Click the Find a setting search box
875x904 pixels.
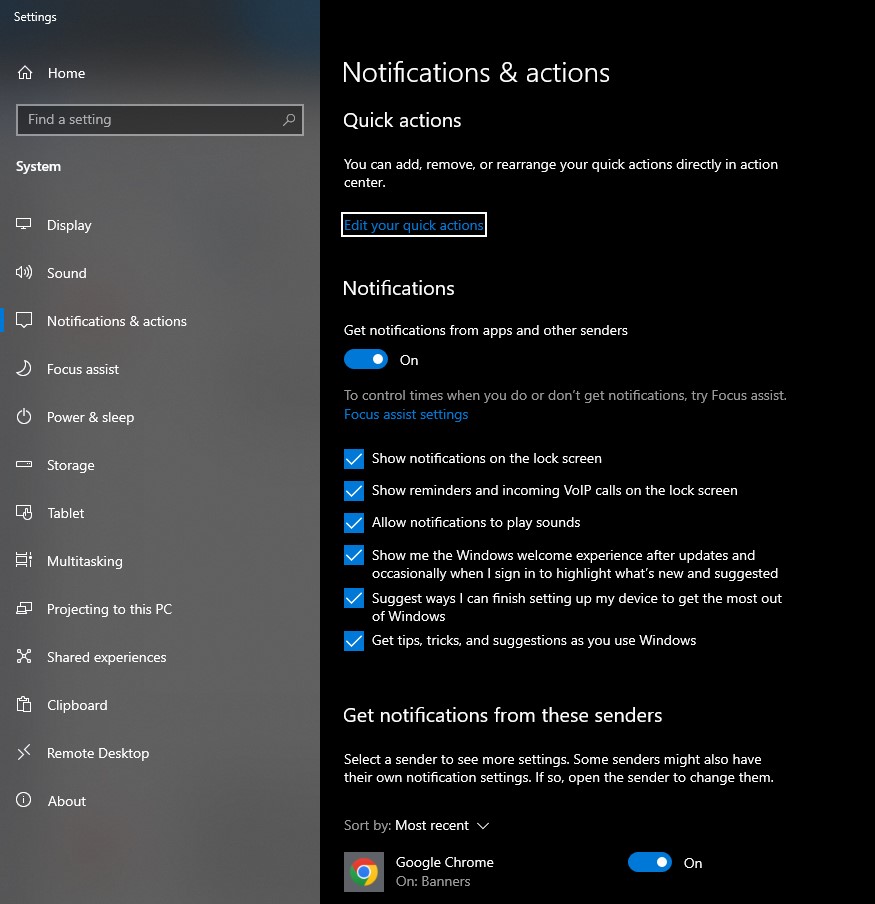click(160, 119)
